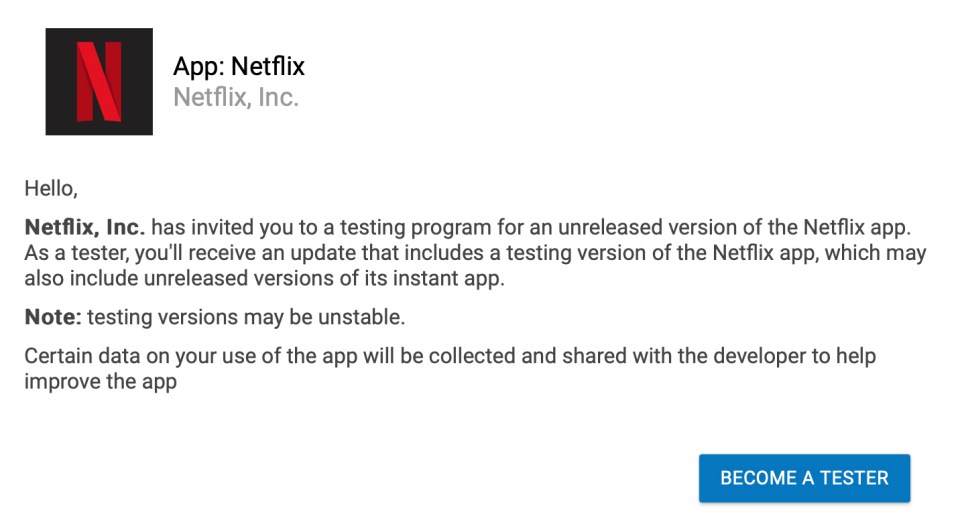Viewport: 960px width, 528px height.
Task: Click the Certain data on your use line
Action: click(450, 356)
